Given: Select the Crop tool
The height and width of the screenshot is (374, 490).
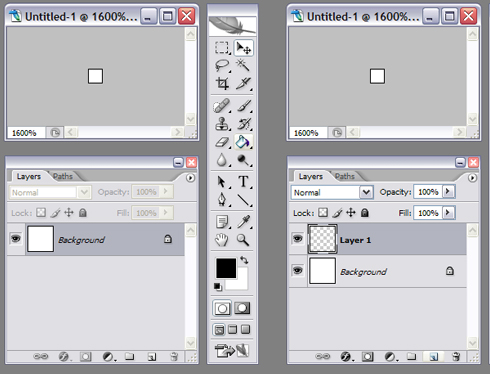Looking at the screenshot, I should tap(222, 83).
